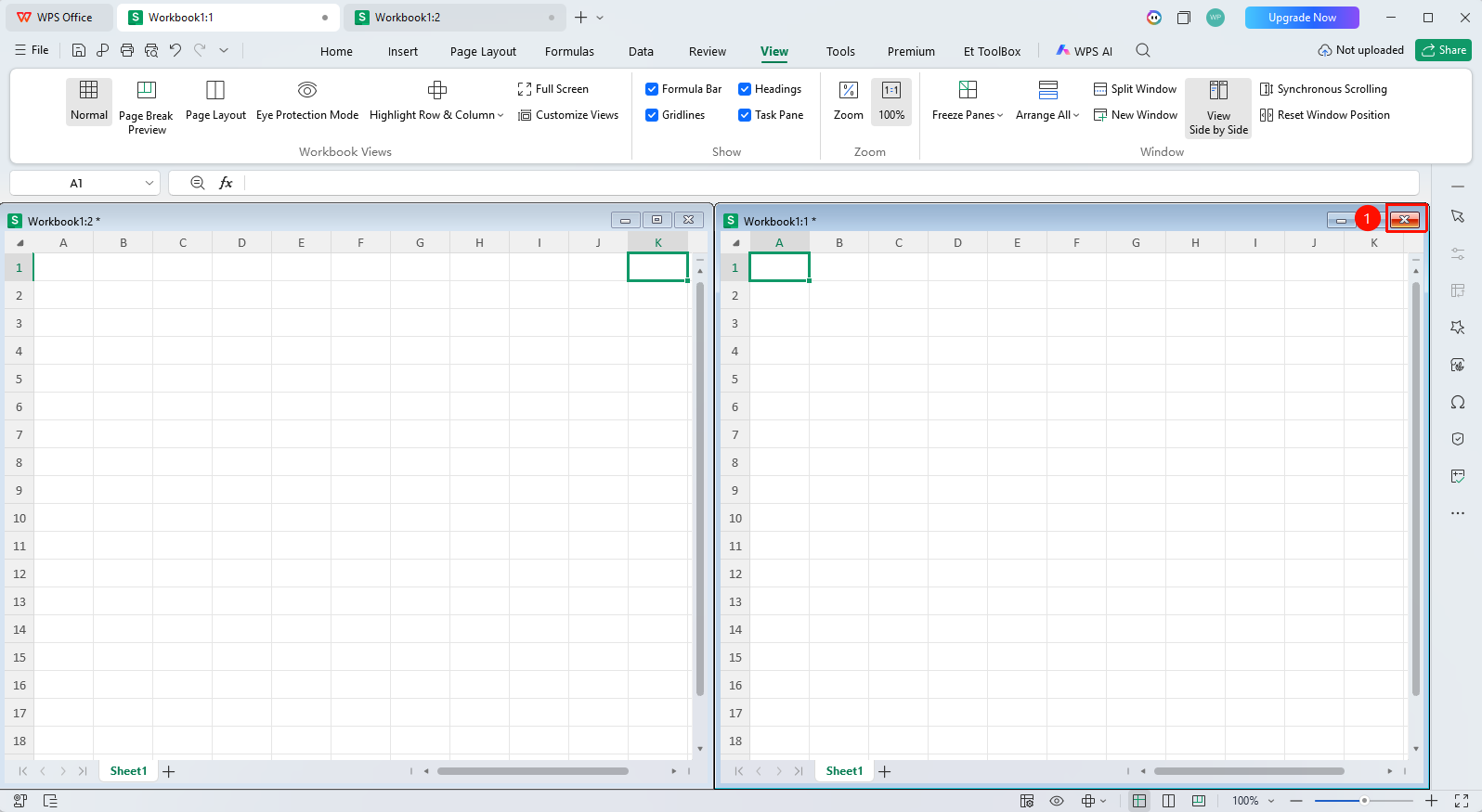Uncheck the Task Pane checkbox

[x=745, y=115]
